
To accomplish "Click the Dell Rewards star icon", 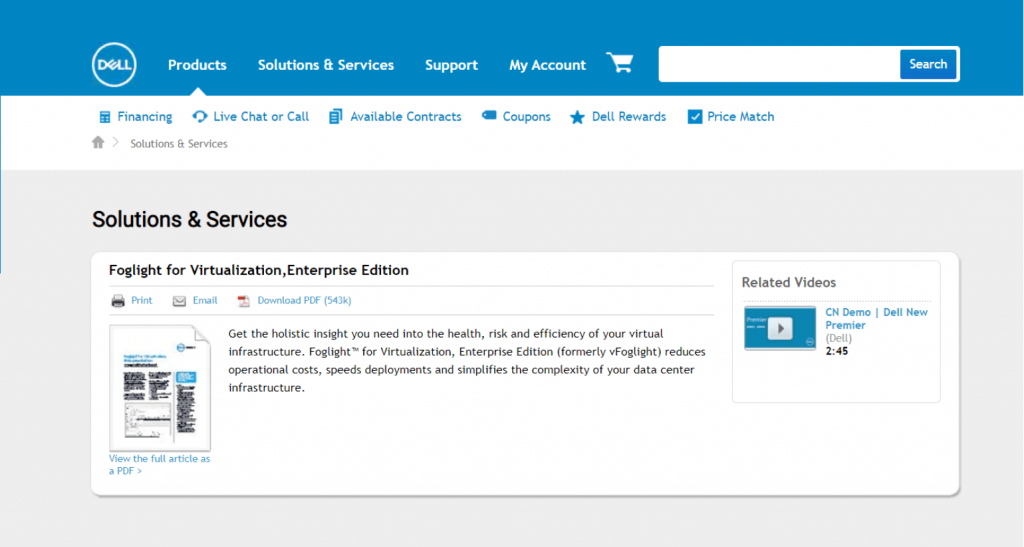I will pos(577,117).
